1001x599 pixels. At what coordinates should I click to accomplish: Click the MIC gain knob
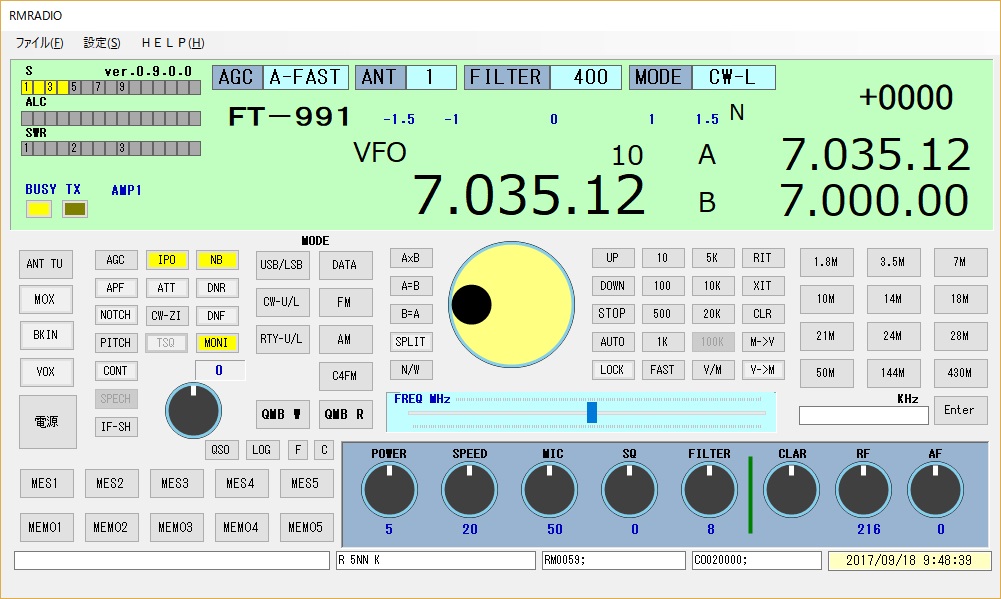[550, 490]
